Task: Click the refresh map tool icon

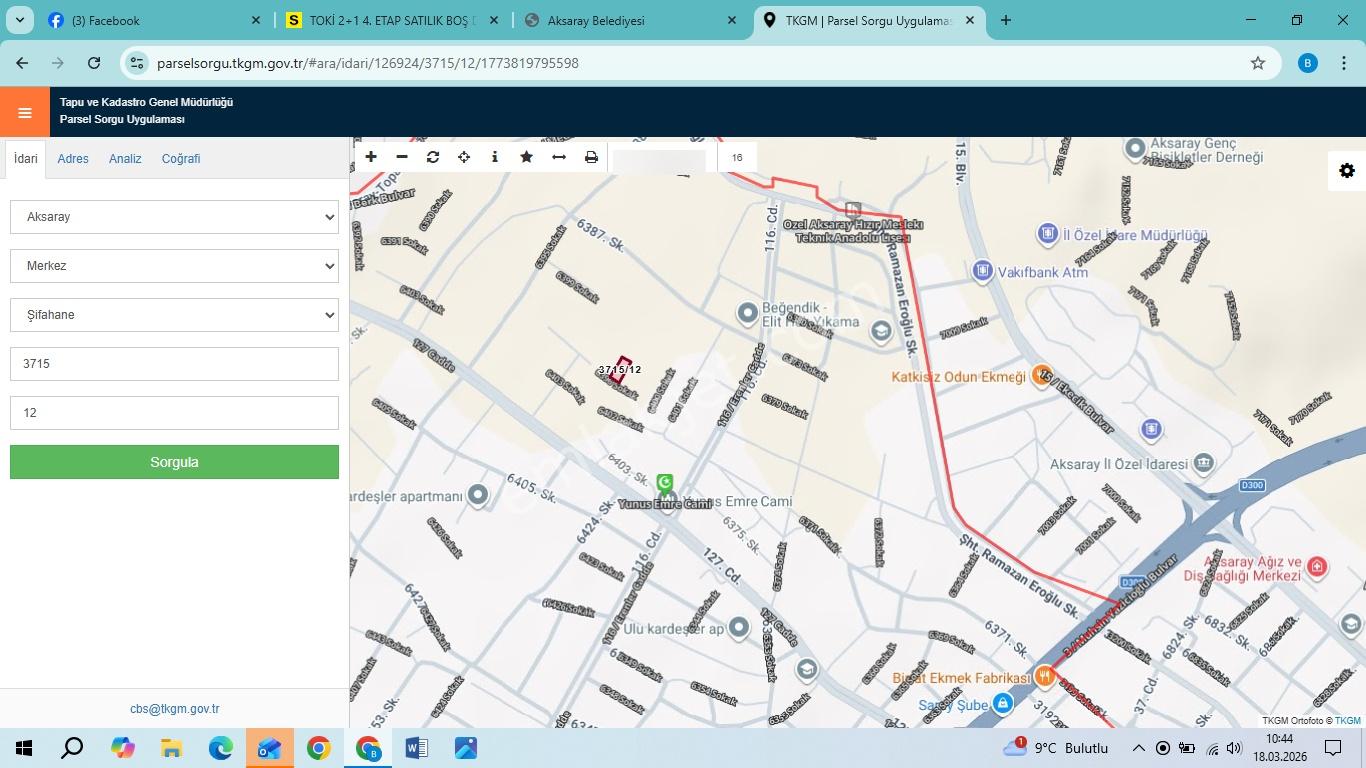Action: [x=433, y=157]
